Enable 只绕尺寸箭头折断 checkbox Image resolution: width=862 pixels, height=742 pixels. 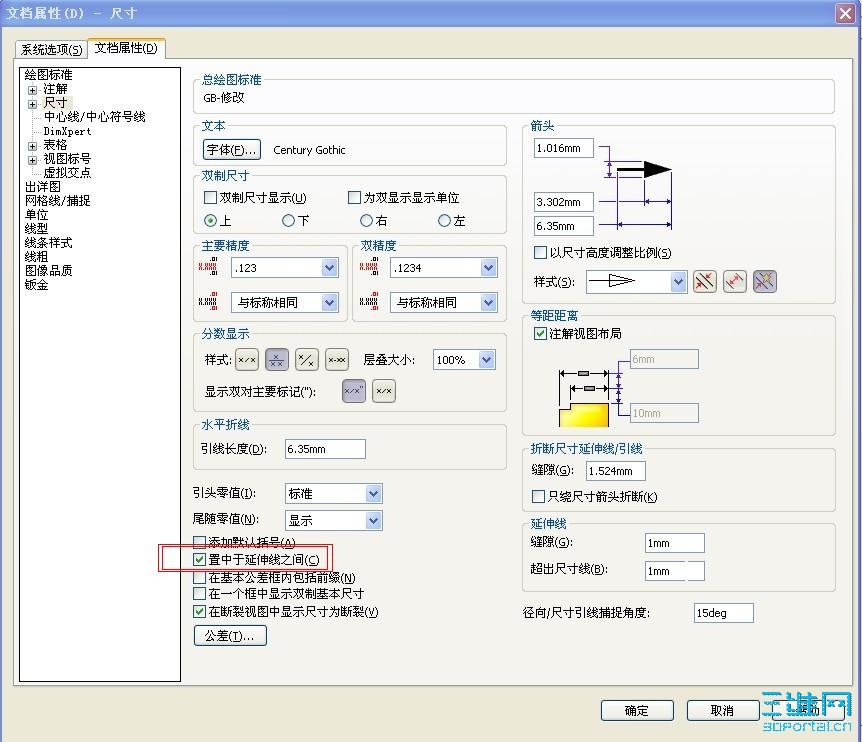click(x=538, y=497)
